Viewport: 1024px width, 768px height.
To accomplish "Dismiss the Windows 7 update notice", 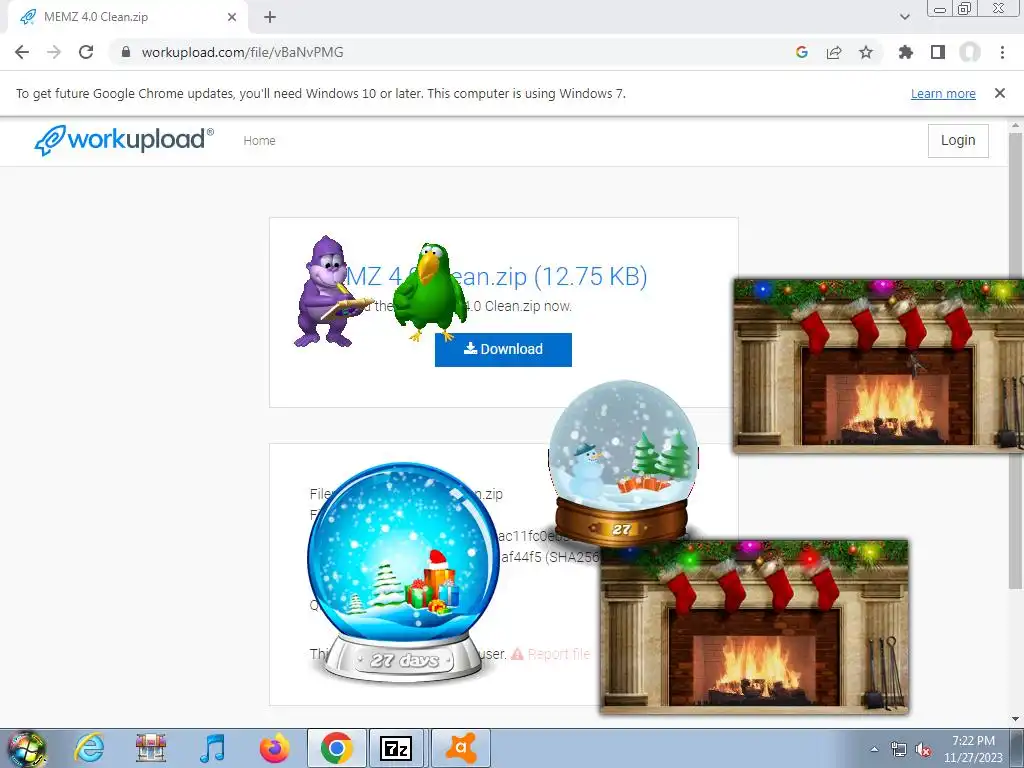I will pyautogui.click(x=1000, y=93).
